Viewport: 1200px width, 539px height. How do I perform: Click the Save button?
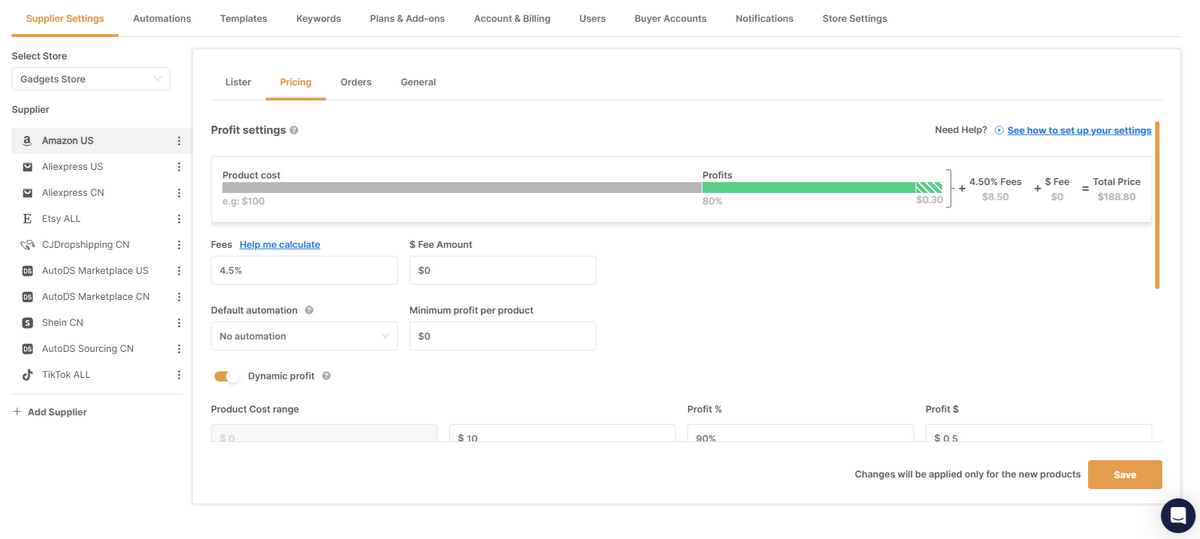(x=1125, y=474)
